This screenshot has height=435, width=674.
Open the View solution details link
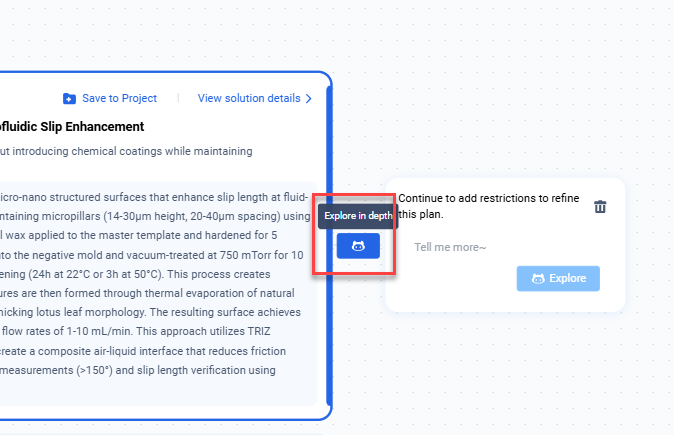(249, 98)
